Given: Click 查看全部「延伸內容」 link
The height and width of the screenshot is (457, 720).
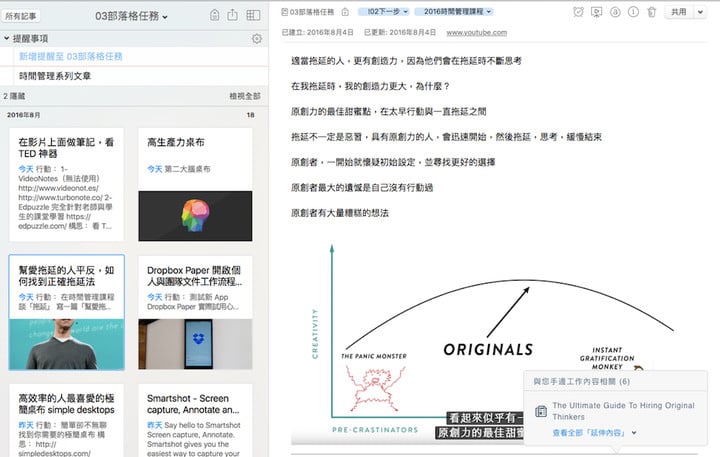Looking at the screenshot, I should coord(589,433).
